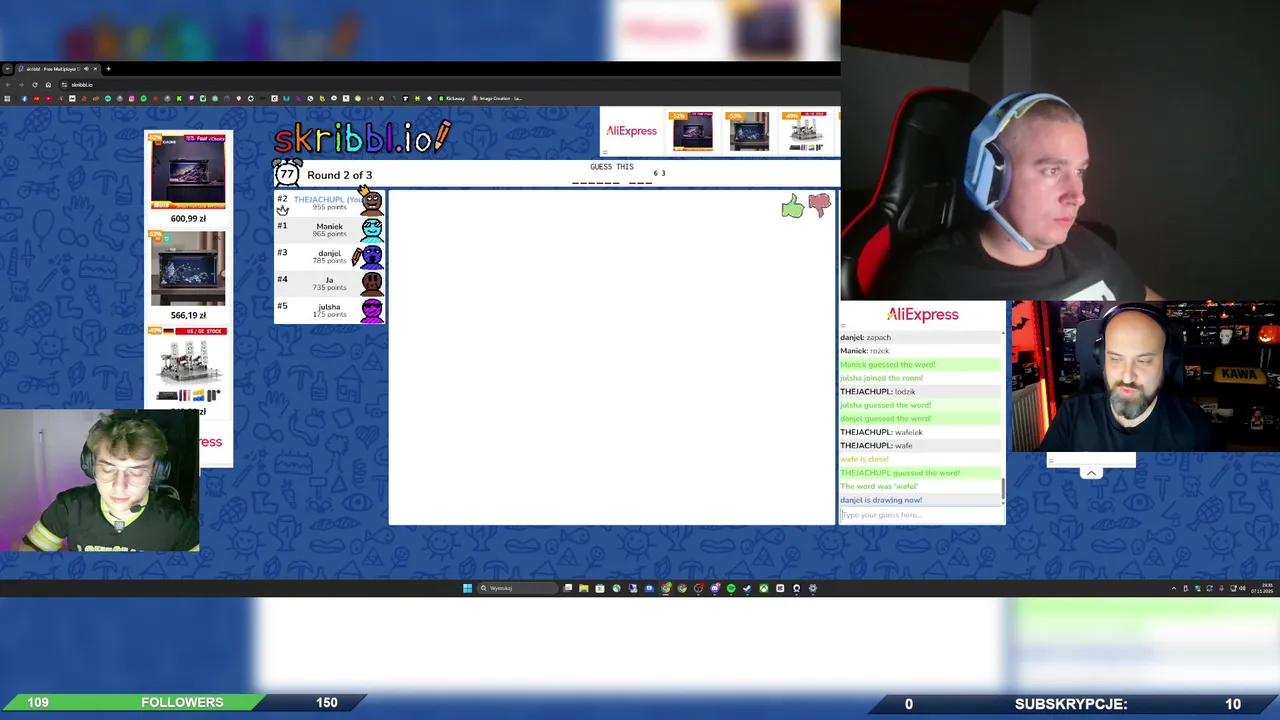Screen dimensions: 1280x720
Task: Select THEJACHUPL's avatar in player list
Action: click(x=371, y=201)
